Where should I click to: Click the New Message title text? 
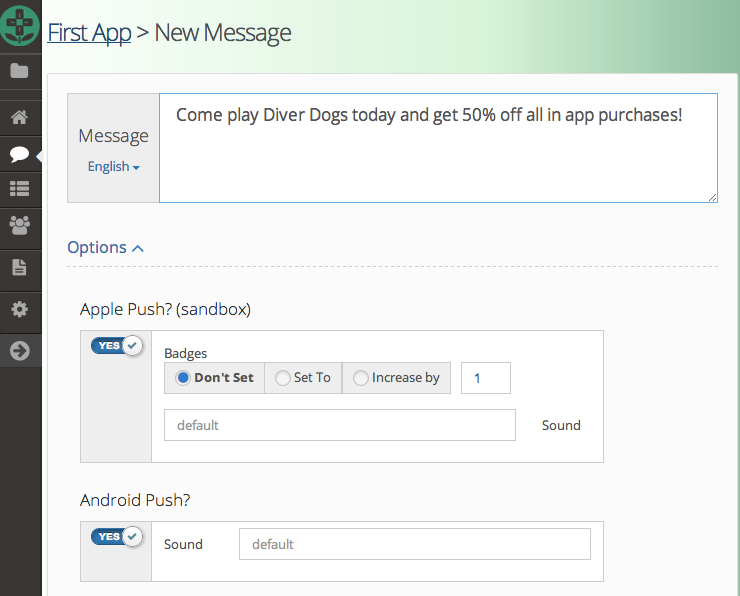[223, 33]
